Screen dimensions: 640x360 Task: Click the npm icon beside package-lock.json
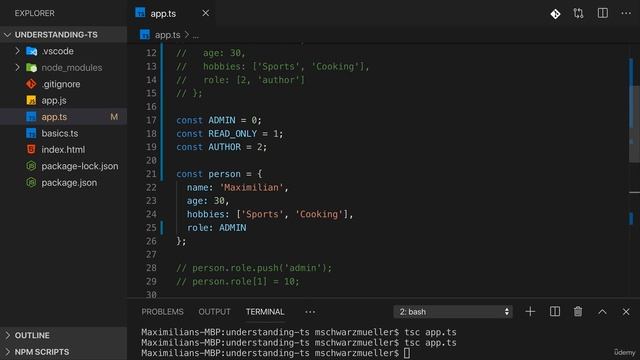click(31, 166)
